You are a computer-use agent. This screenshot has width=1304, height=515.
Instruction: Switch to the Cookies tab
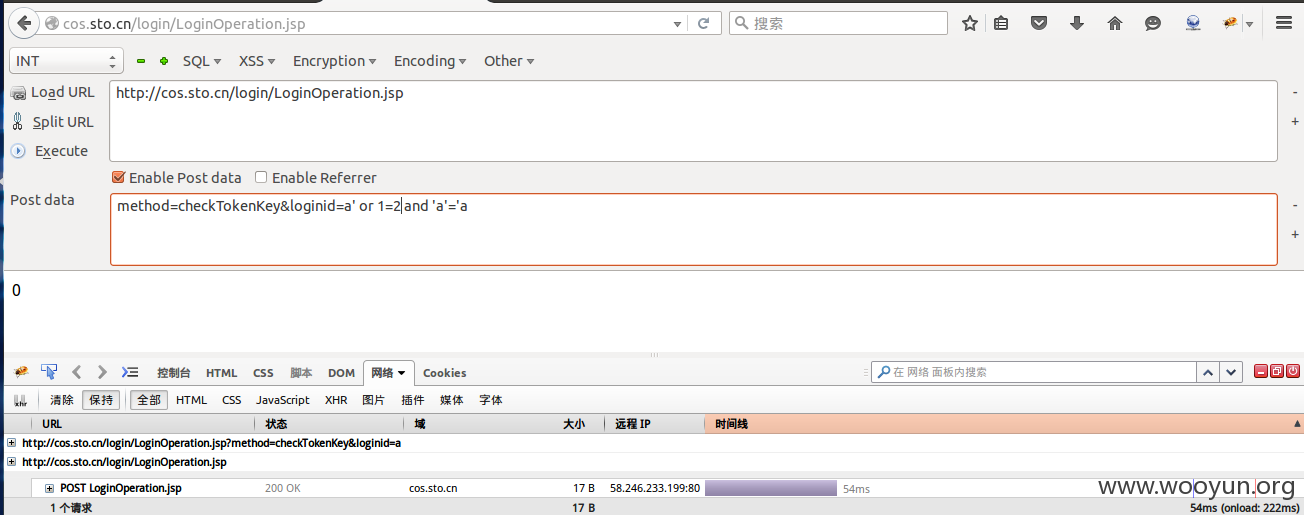coord(445,373)
